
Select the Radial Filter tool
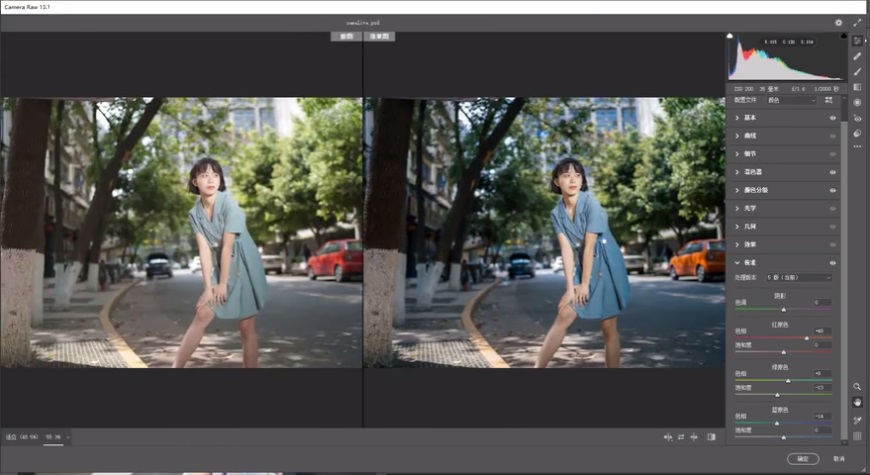click(x=857, y=103)
